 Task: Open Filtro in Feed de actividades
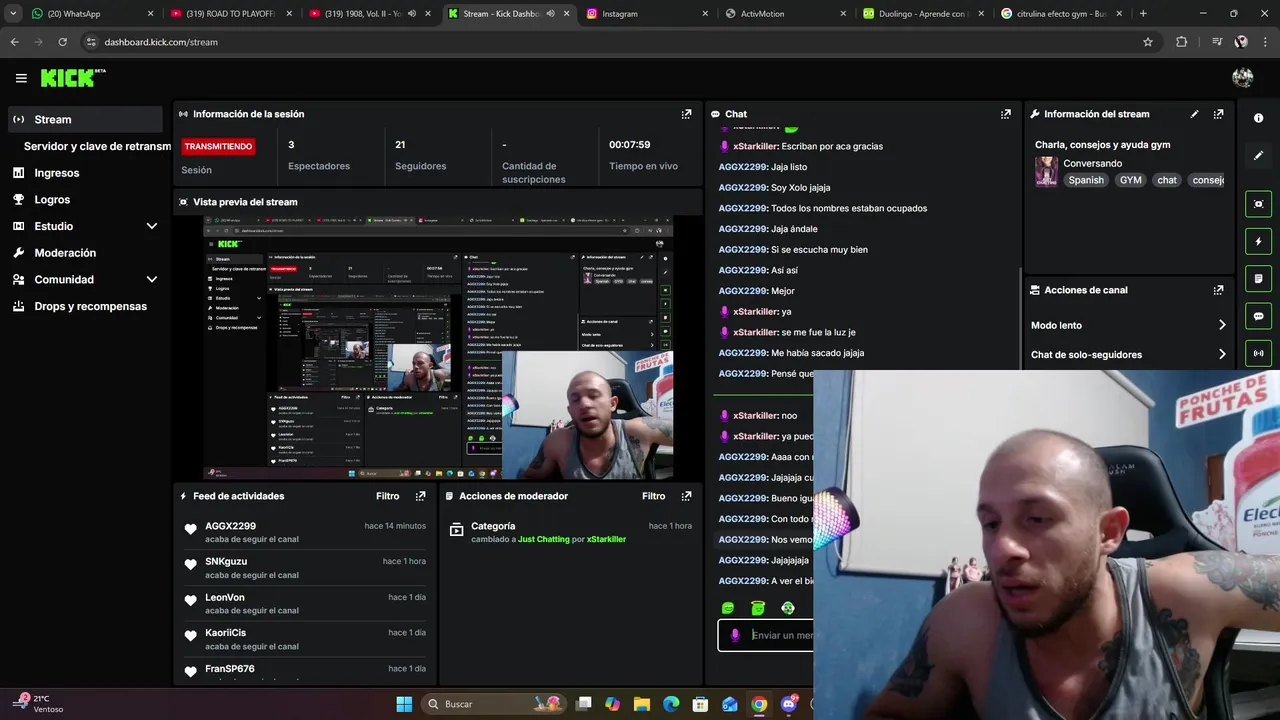coord(387,496)
